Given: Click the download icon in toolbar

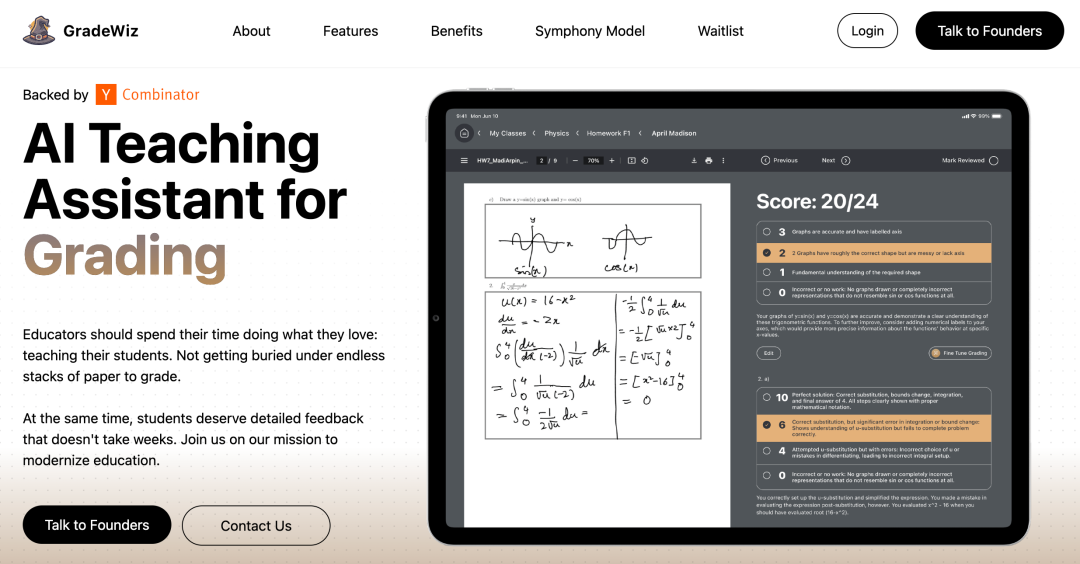Looking at the screenshot, I should 694,160.
